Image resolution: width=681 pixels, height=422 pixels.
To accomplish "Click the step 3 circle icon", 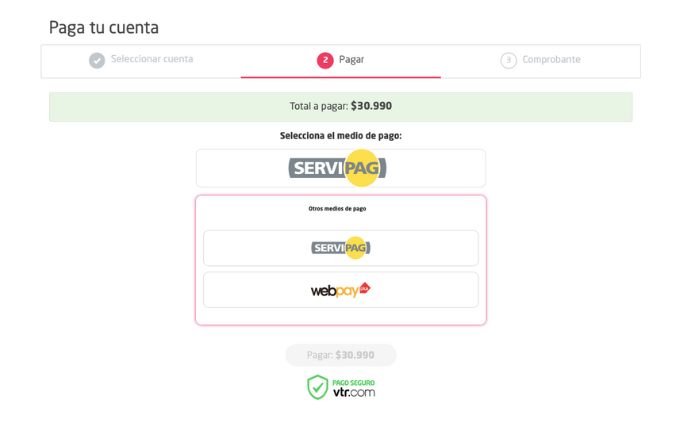I will click(x=509, y=60).
